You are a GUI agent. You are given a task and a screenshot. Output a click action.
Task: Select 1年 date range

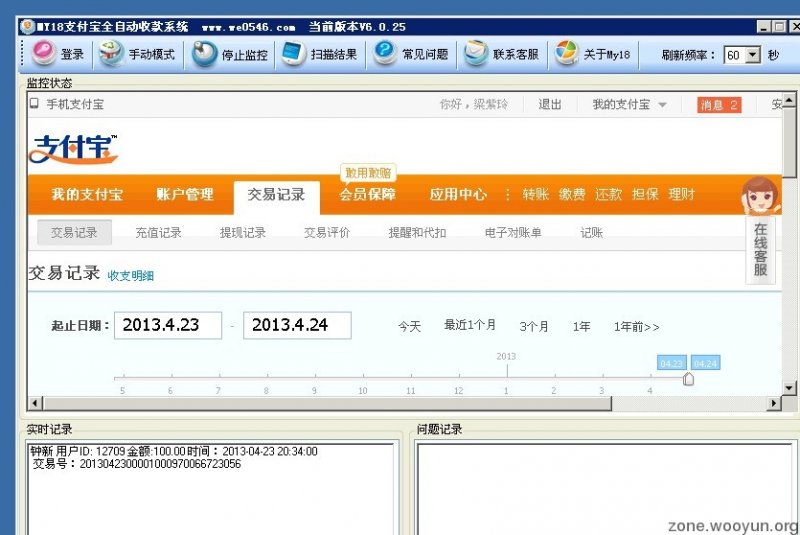point(582,326)
